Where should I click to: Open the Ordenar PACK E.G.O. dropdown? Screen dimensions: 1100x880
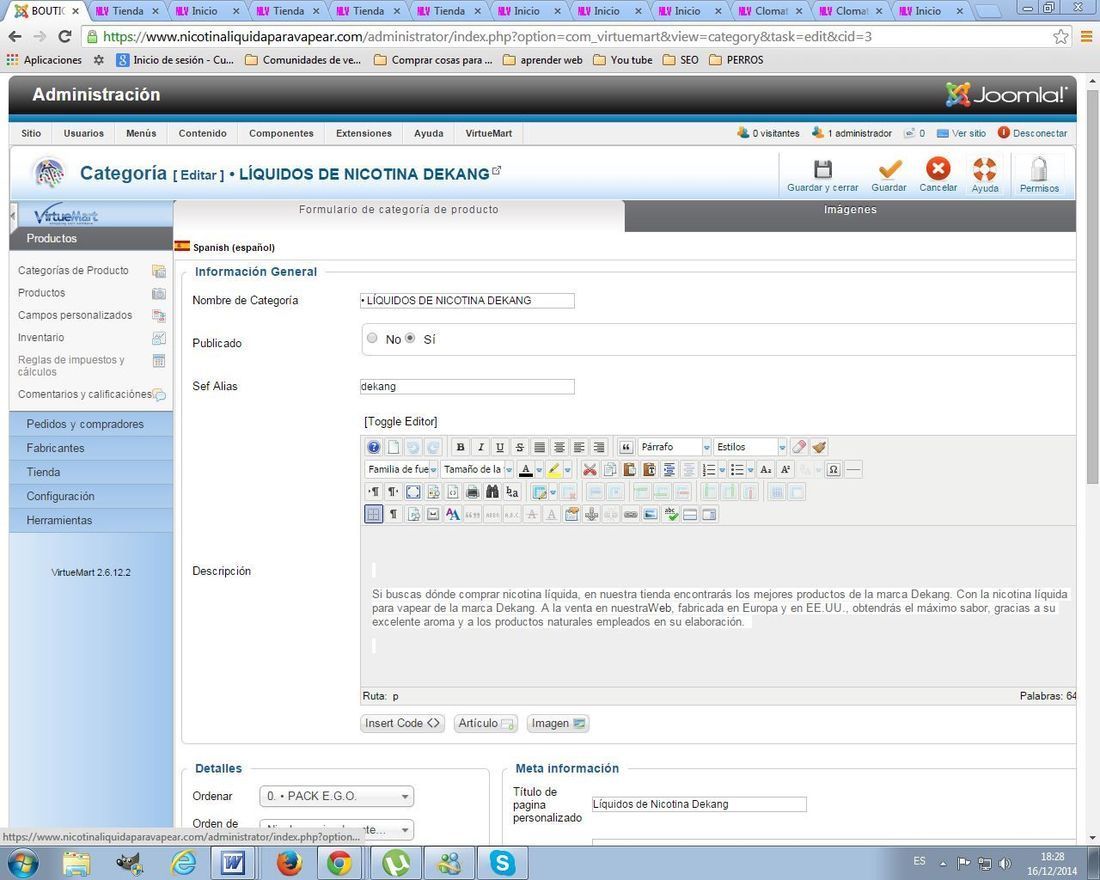[337, 796]
